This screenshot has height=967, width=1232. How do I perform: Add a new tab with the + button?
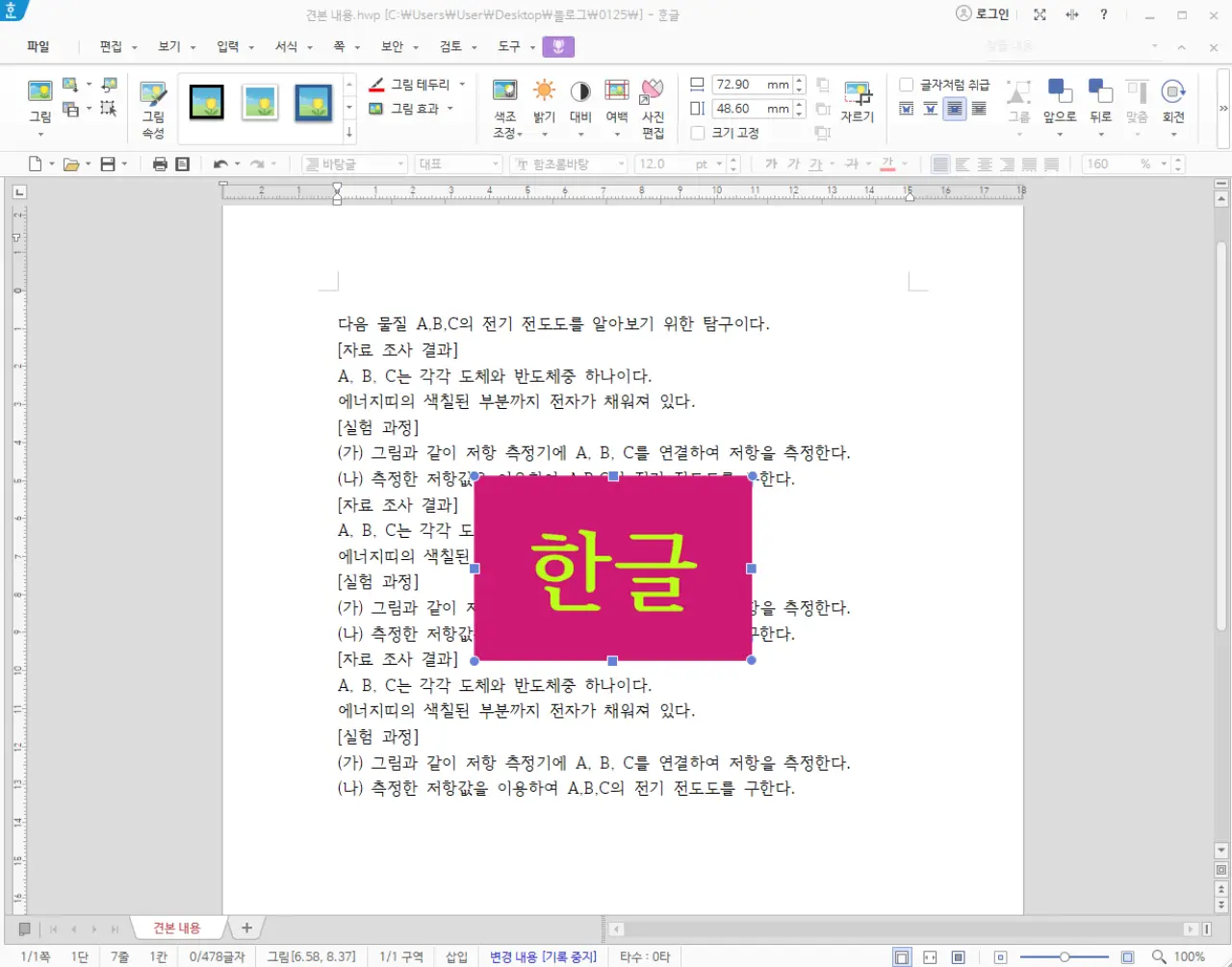(x=245, y=927)
